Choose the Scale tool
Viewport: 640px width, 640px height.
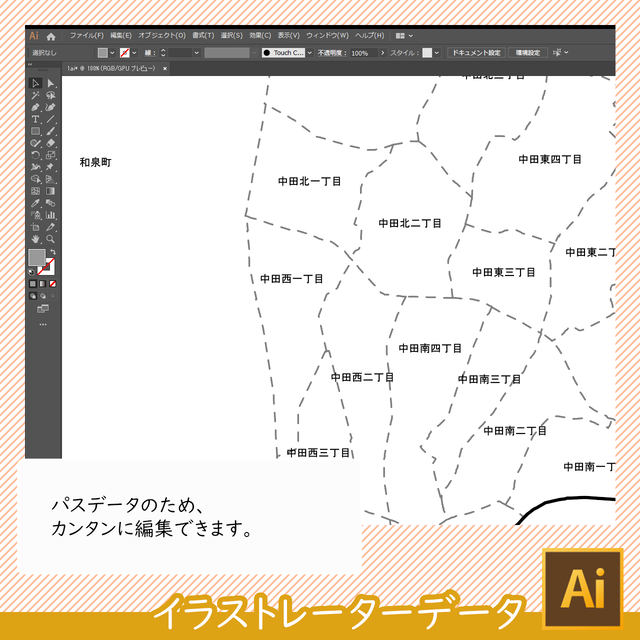pyautogui.click(x=51, y=155)
